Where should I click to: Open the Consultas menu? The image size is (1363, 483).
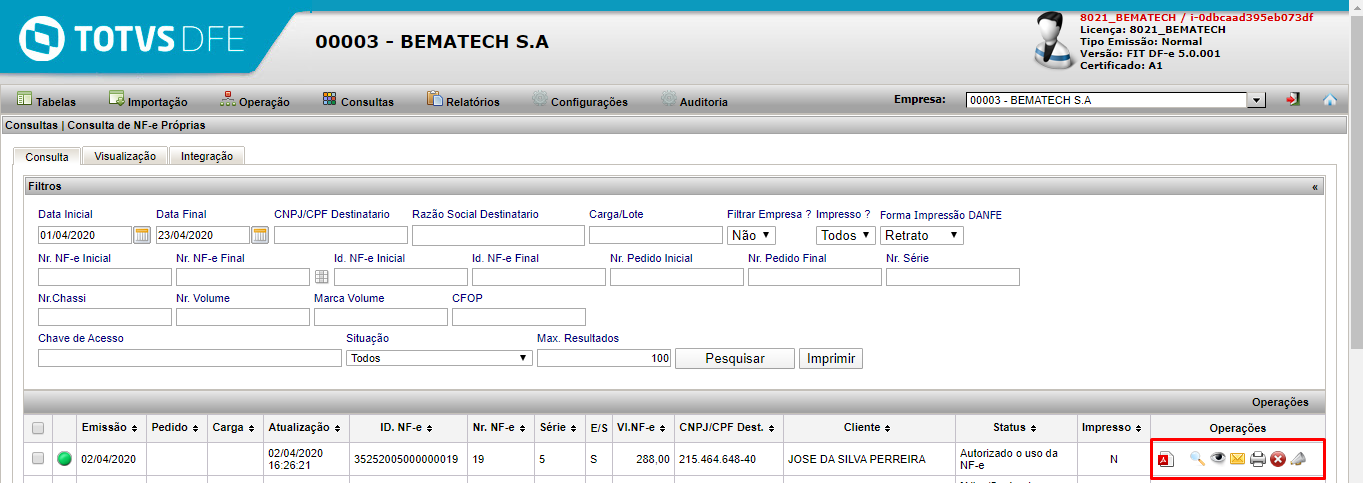tap(358, 101)
